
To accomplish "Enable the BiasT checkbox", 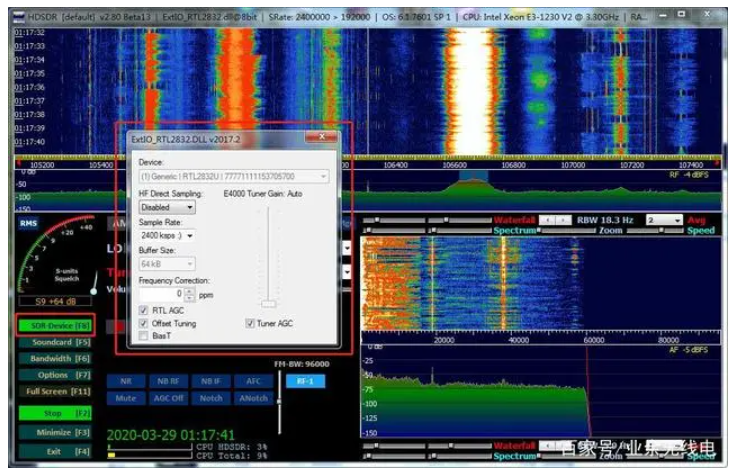I will [144, 337].
